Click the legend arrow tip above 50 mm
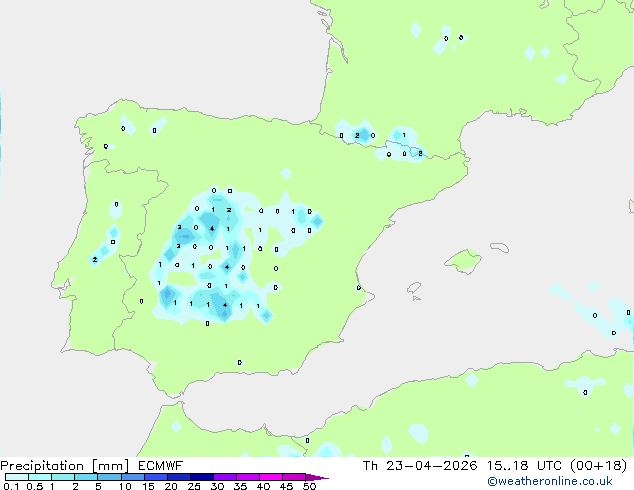Screen dimensions: 634x490 pos(317,477)
